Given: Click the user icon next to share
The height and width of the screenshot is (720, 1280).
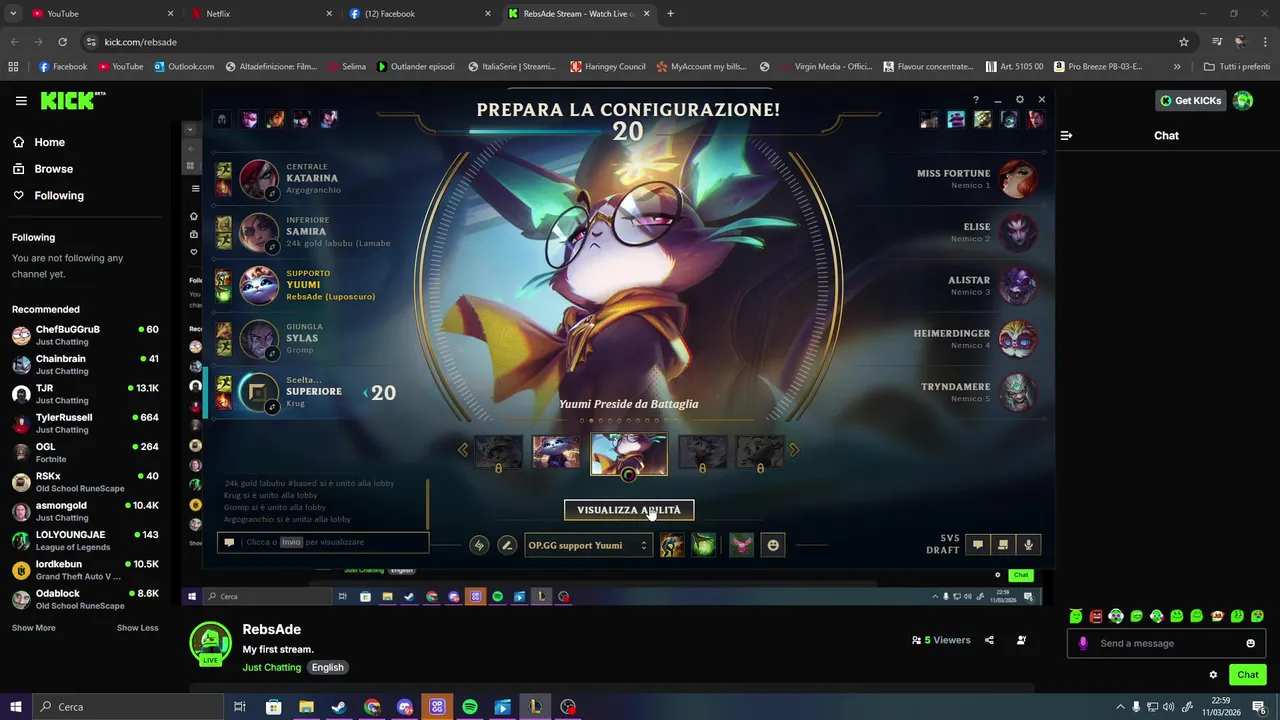Looking at the screenshot, I should coord(1021,640).
